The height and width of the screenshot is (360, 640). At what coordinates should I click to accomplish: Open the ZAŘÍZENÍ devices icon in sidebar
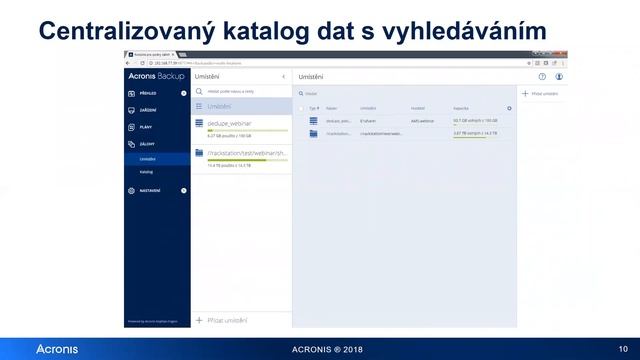[131, 110]
